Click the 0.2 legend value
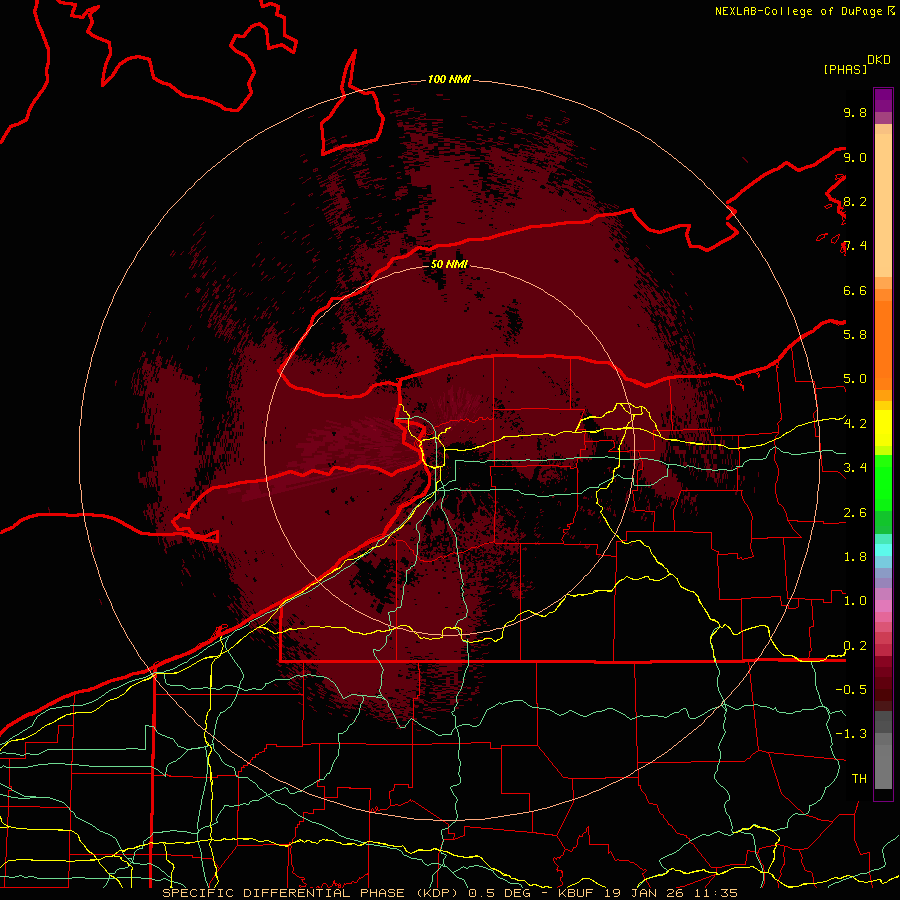This screenshot has width=900, height=900. [855, 646]
